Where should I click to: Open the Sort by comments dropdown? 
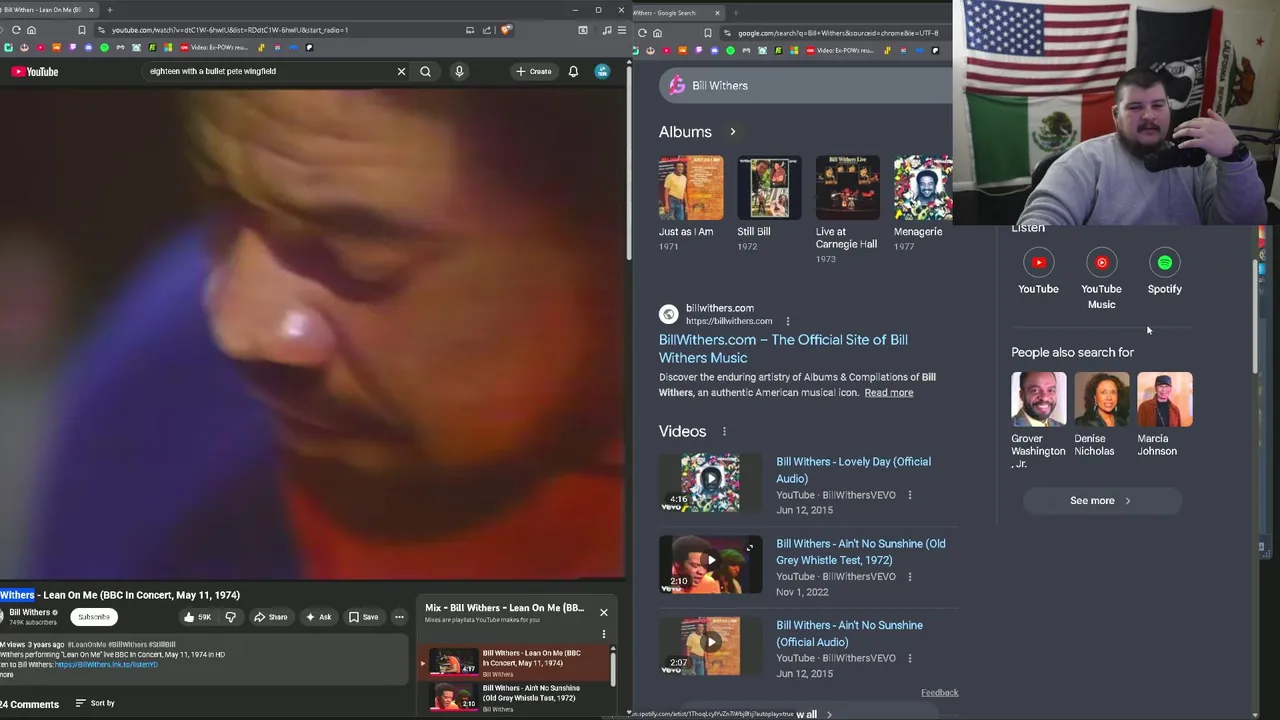point(95,703)
